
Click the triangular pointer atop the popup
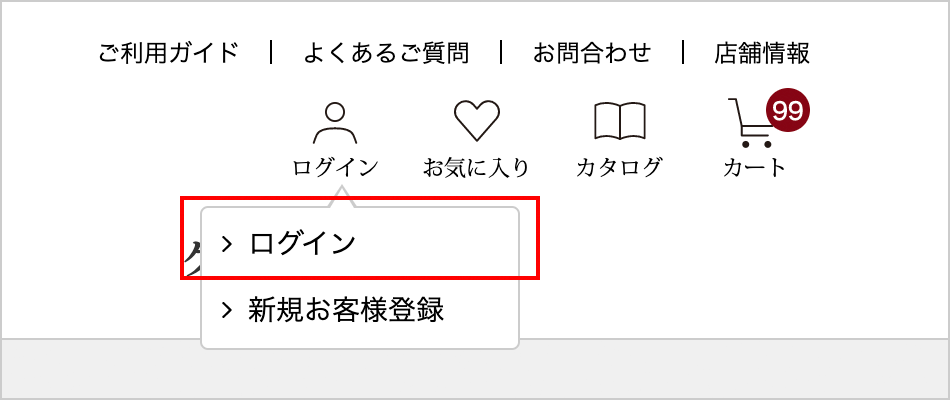coord(342,196)
